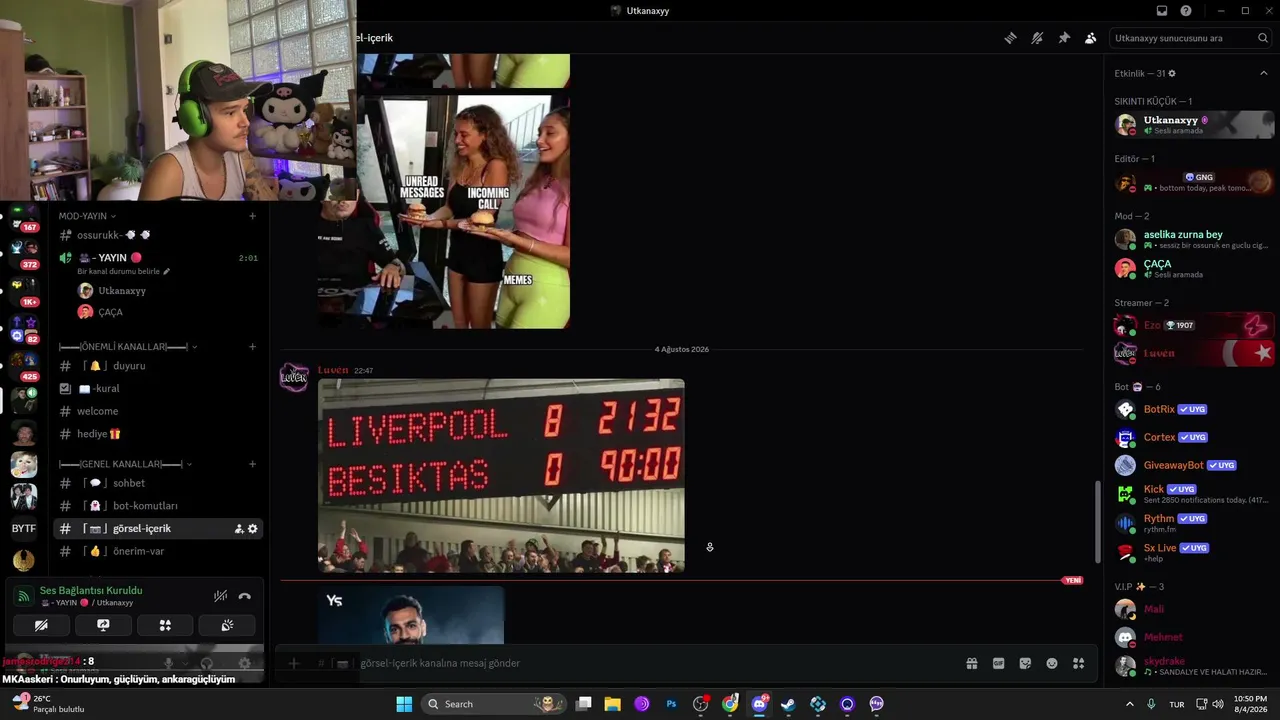
Task: Toggle the member list icon
Action: [1090, 38]
